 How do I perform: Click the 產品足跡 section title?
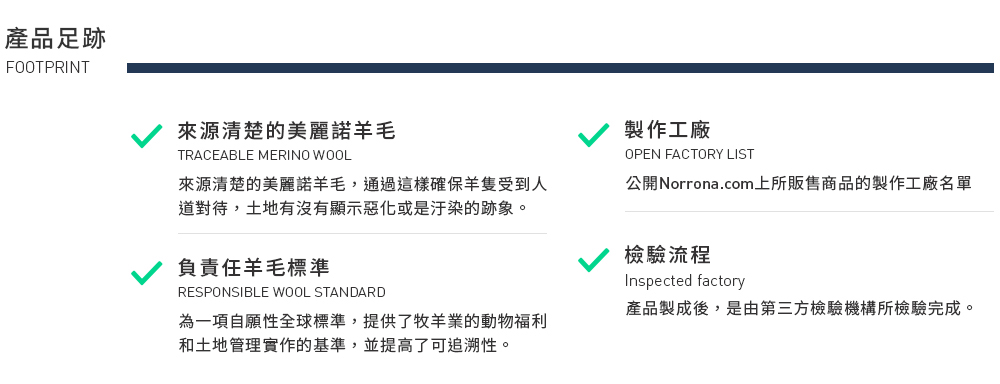[x=55, y=38]
